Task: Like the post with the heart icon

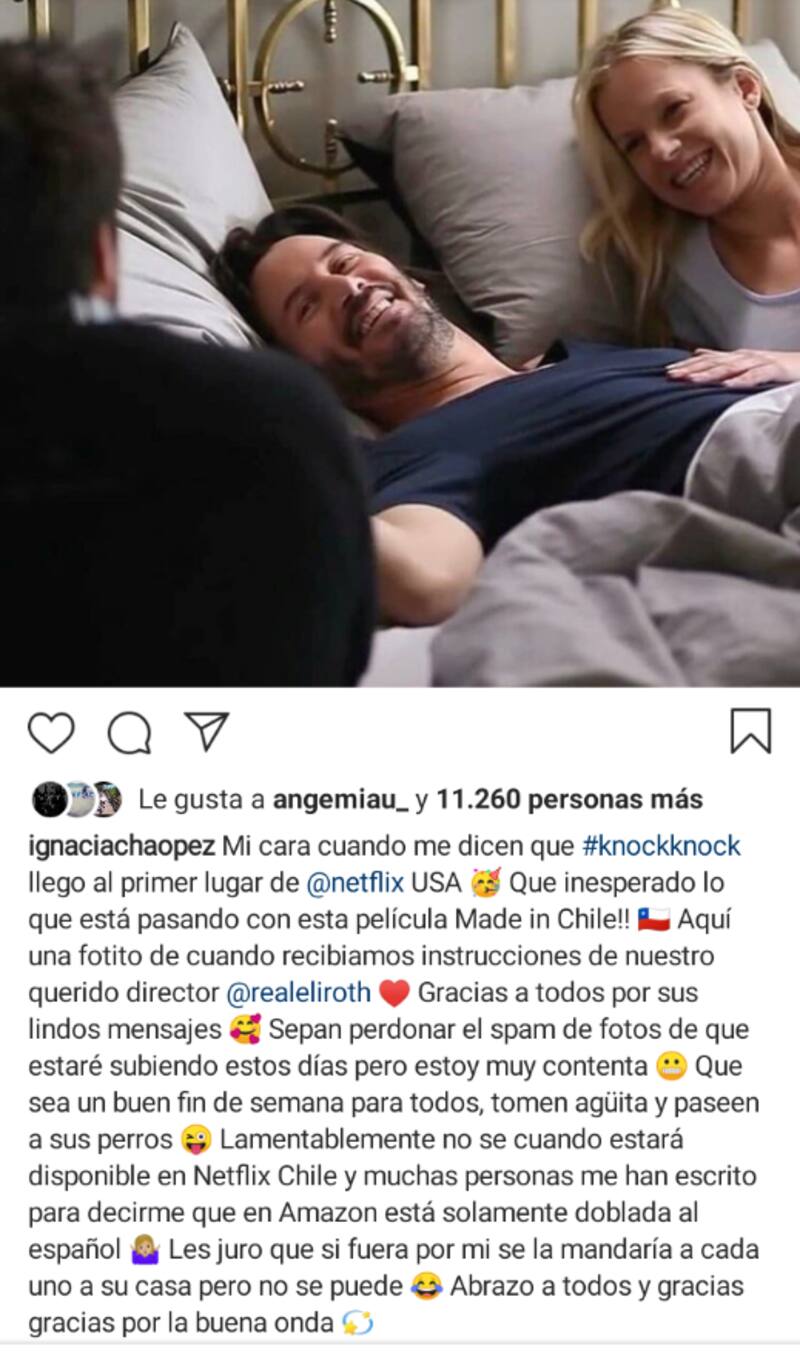Action: pos(50,733)
